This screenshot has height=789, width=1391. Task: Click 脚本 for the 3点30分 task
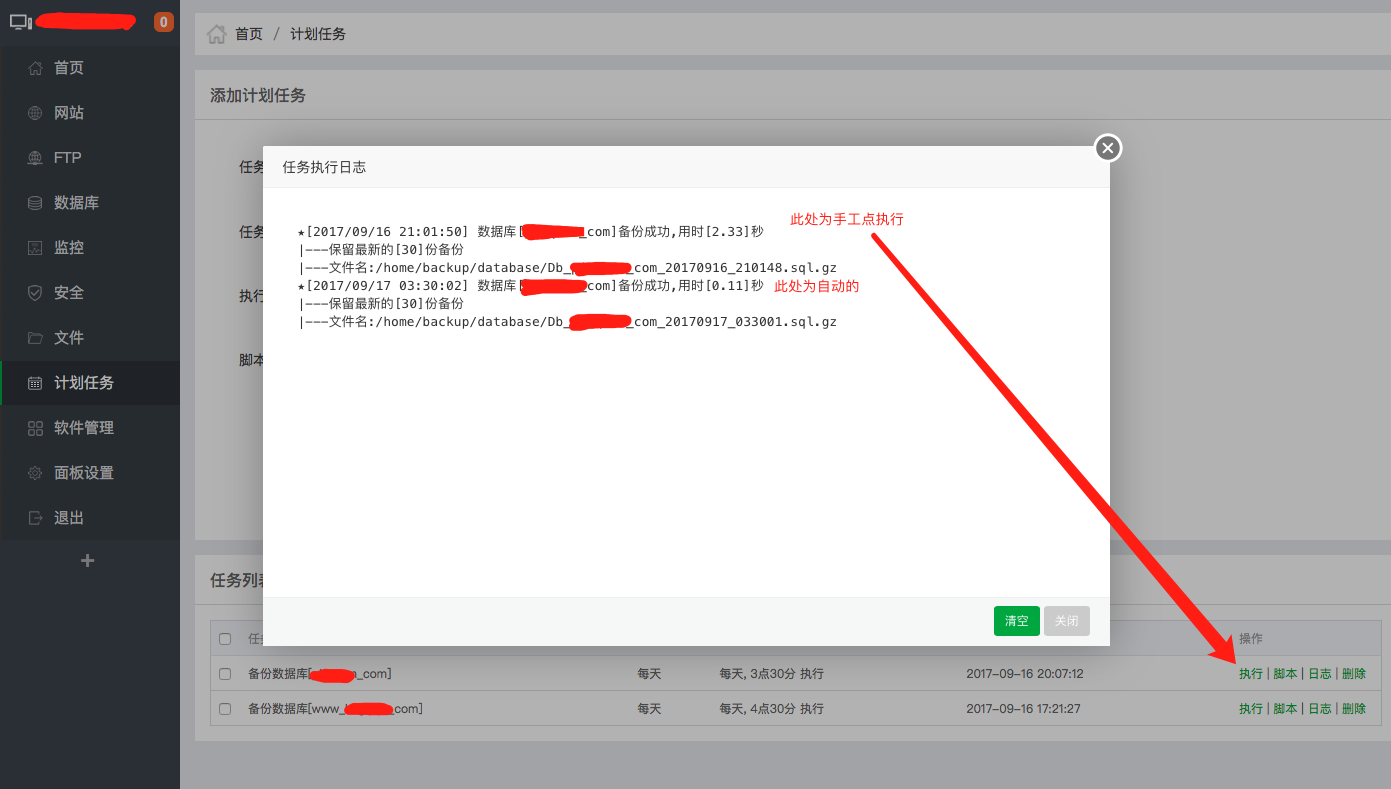tap(1285, 674)
